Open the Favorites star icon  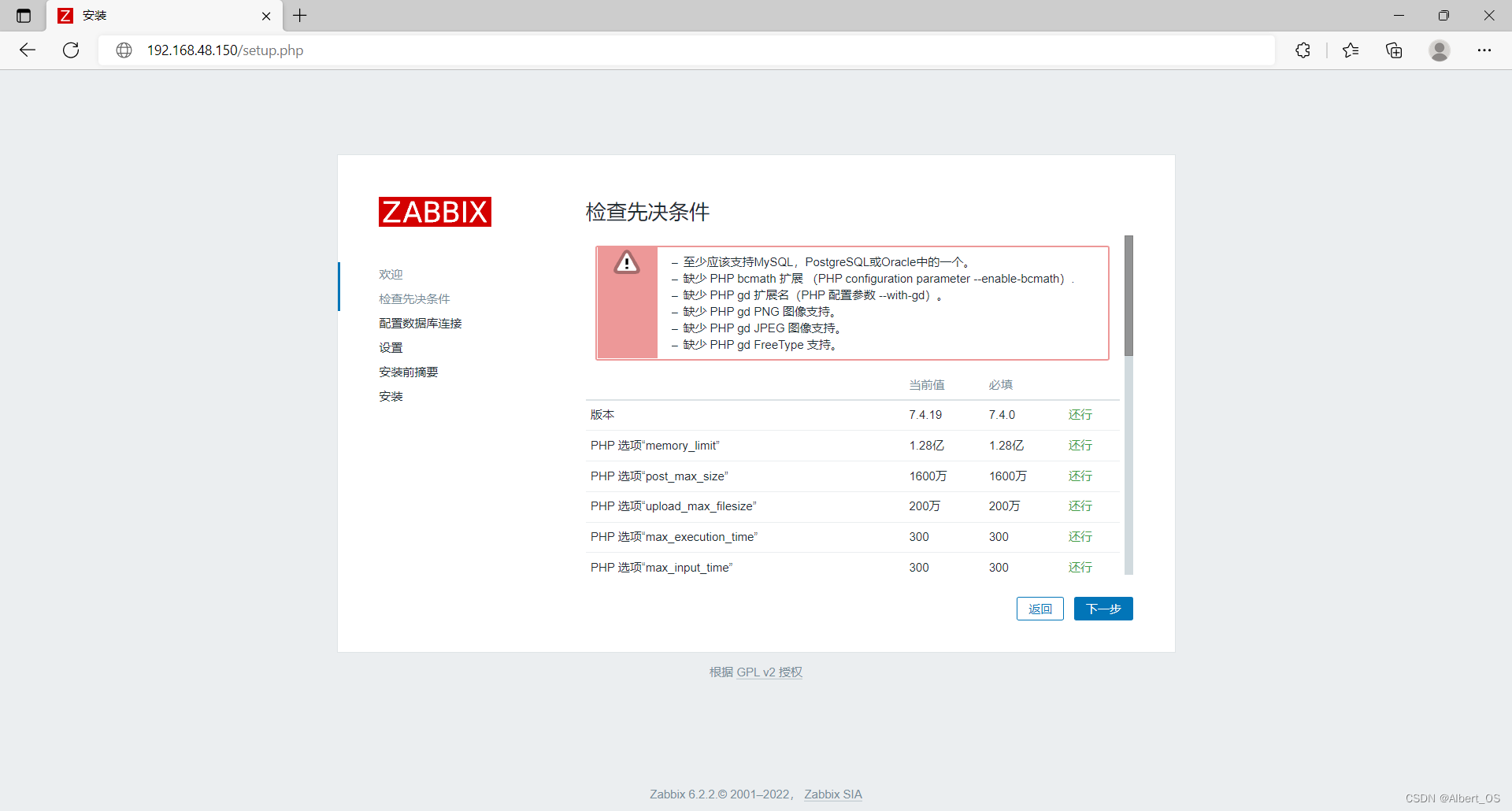click(1351, 50)
